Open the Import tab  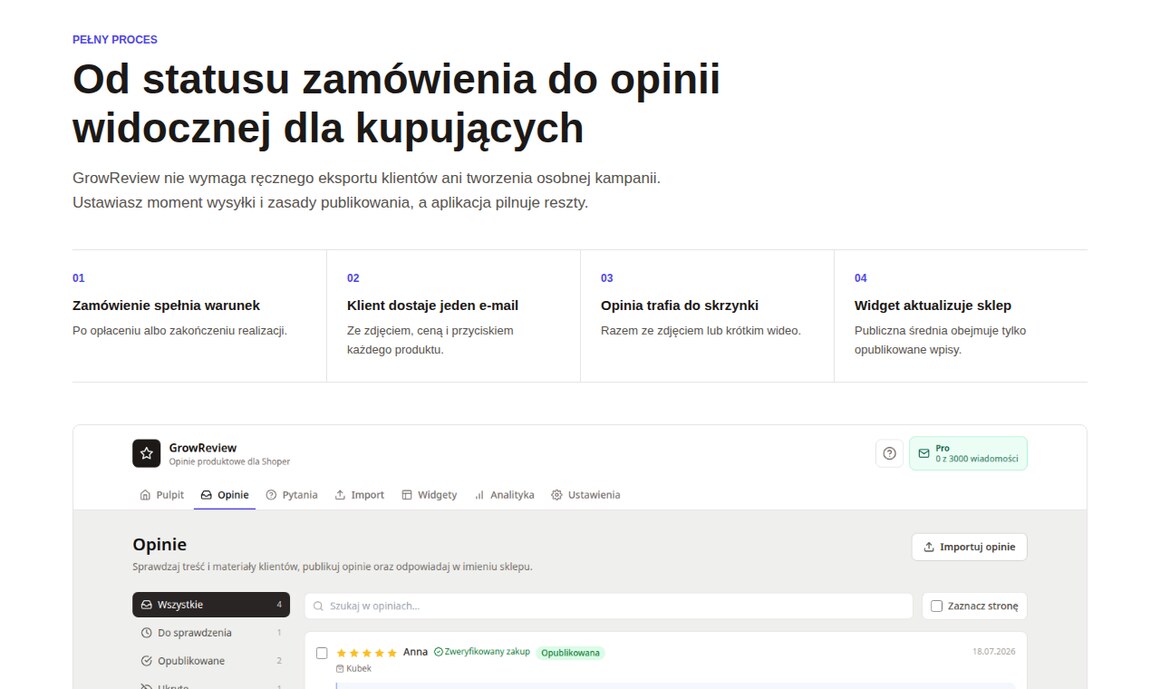pyautogui.click(x=359, y=495)
